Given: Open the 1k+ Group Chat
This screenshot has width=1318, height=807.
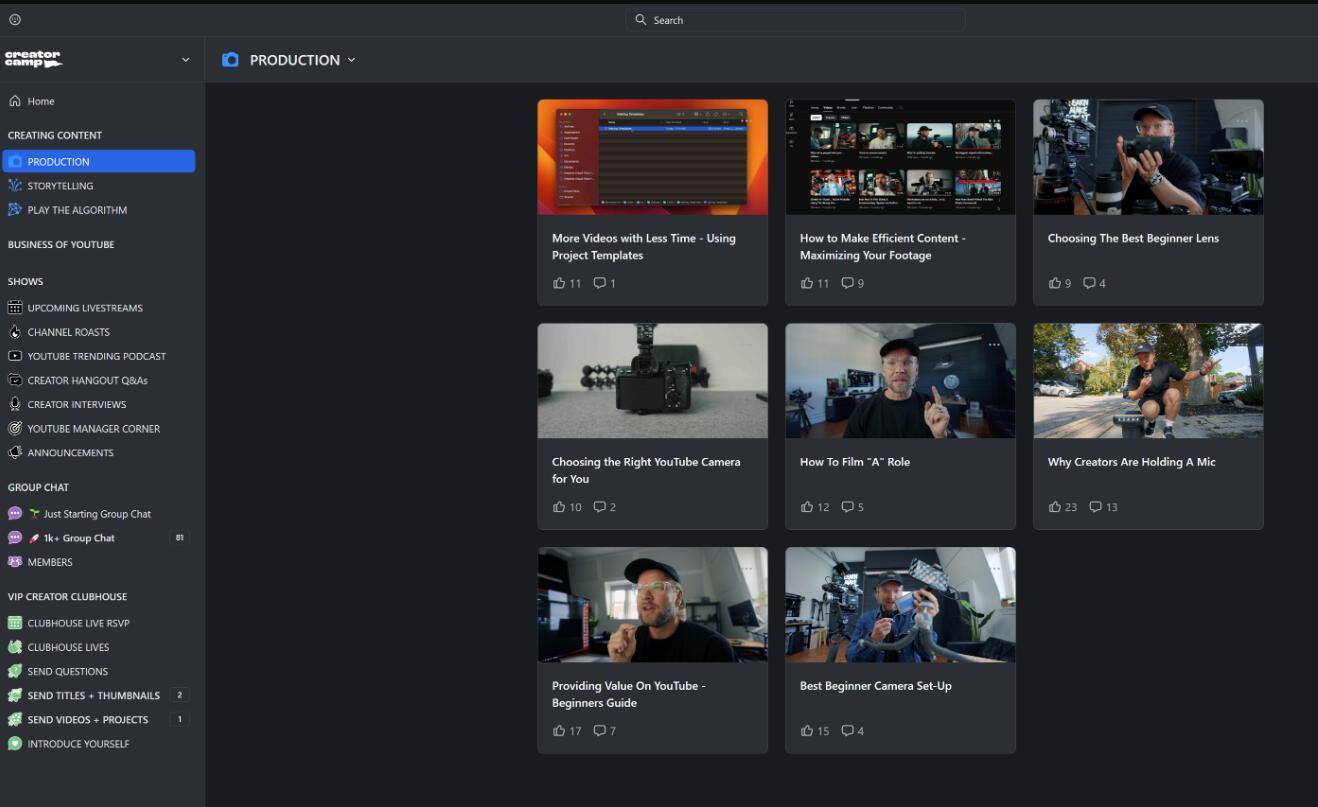Looking at the screenshot, I should click(78, 538).
